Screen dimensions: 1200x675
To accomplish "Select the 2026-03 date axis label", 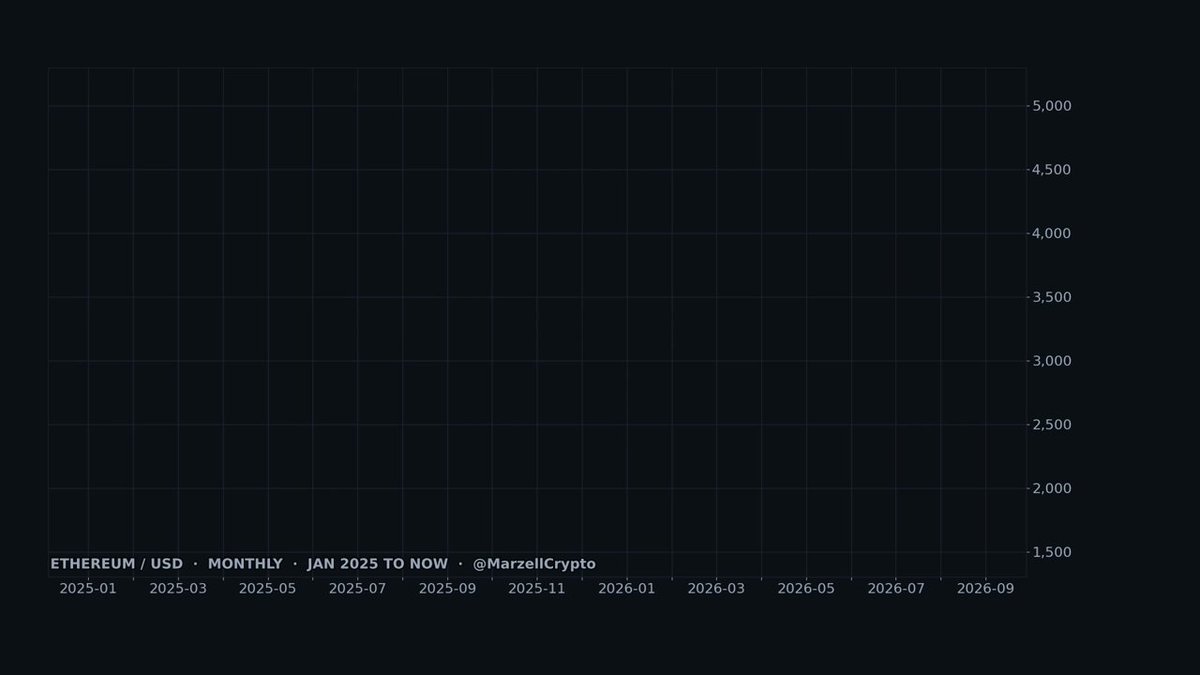I will coord(716,589).
